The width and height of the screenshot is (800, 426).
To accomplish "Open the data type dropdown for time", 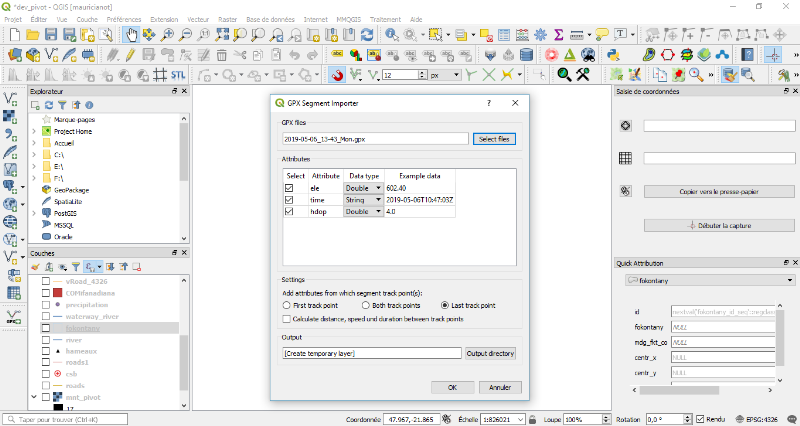I will [x=378, y=199].
